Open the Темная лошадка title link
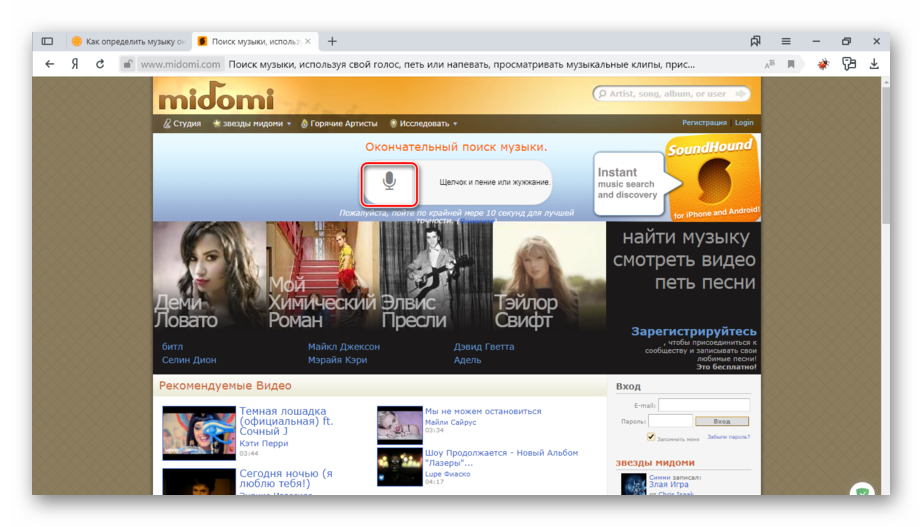The image size is (922, 527). point(286,421)
